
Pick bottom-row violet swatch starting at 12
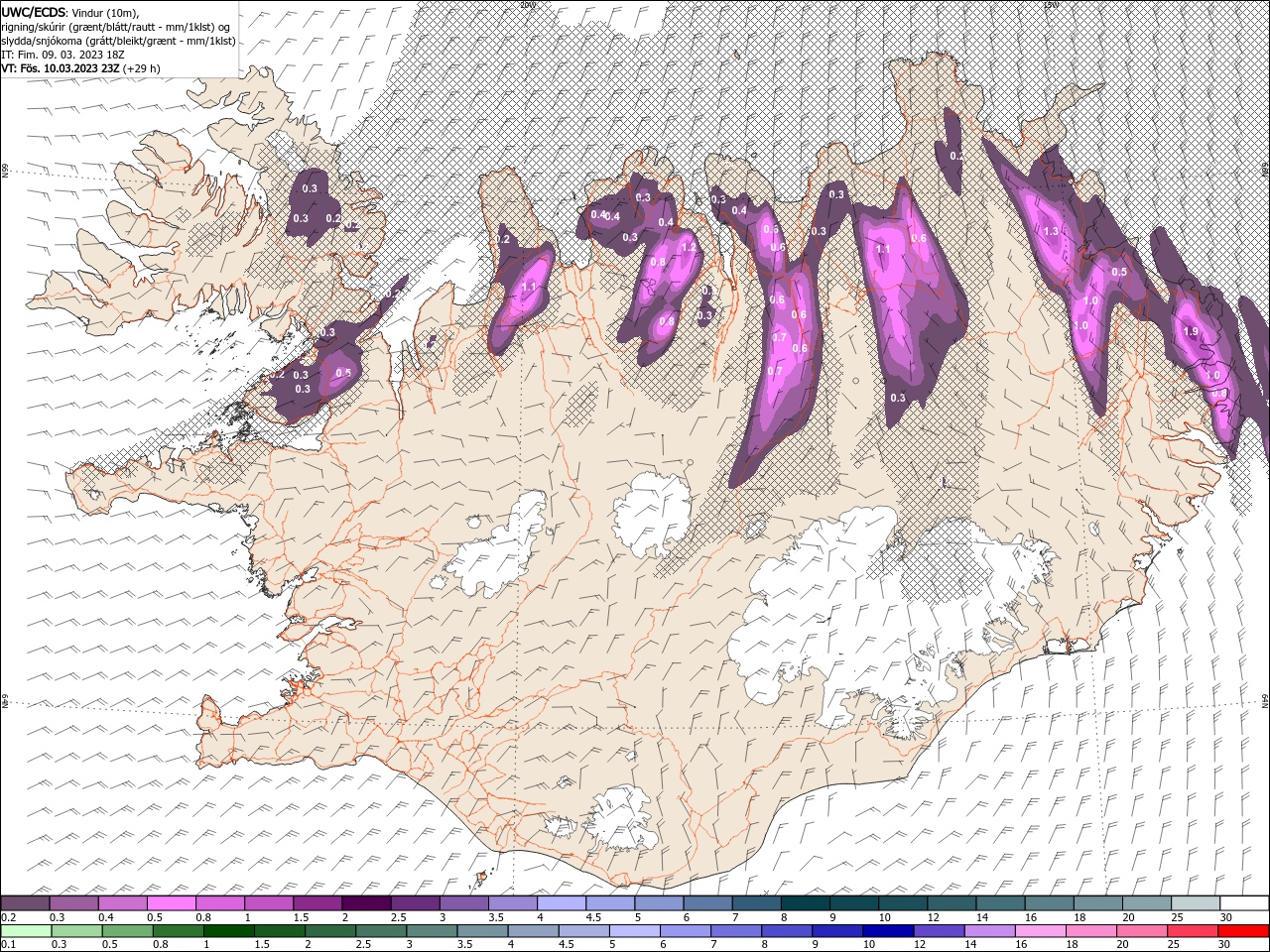(939, 931)
